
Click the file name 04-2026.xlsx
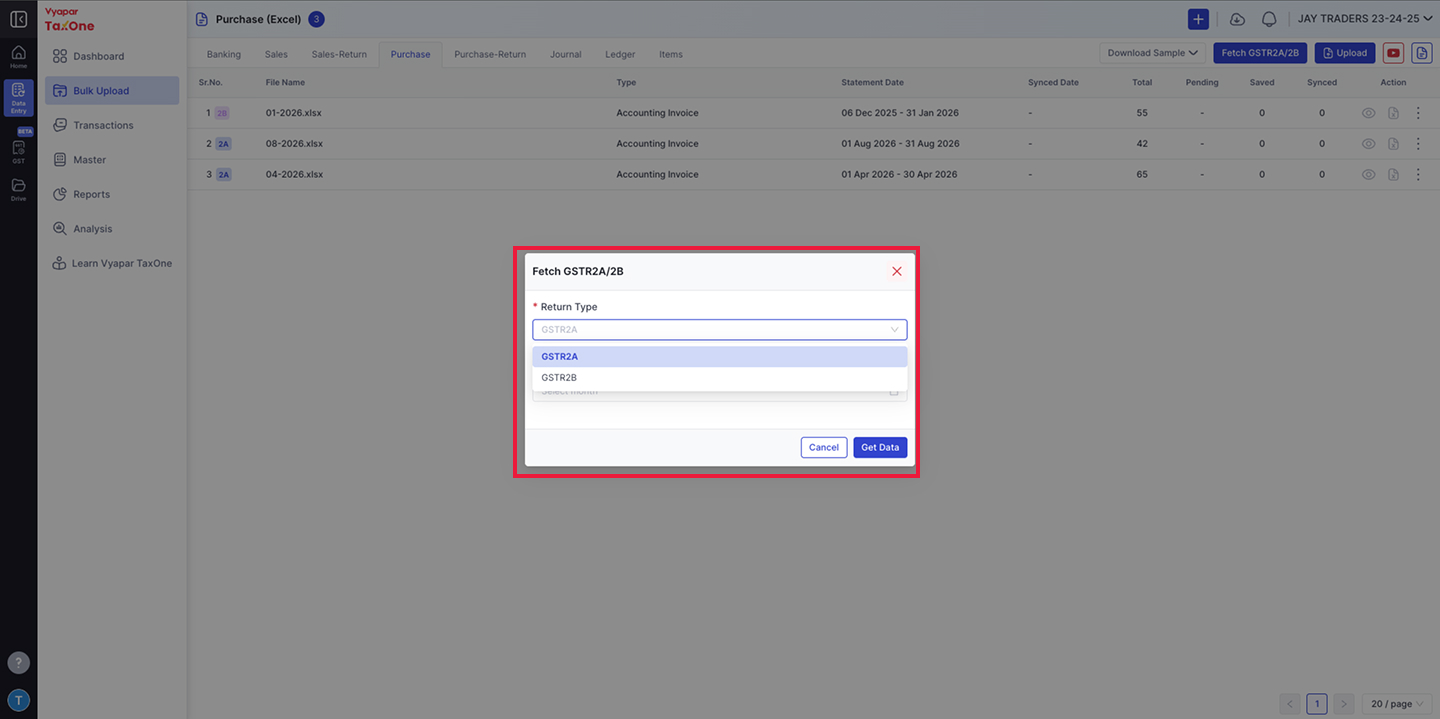pyautogui.click(x=294, y=174)
